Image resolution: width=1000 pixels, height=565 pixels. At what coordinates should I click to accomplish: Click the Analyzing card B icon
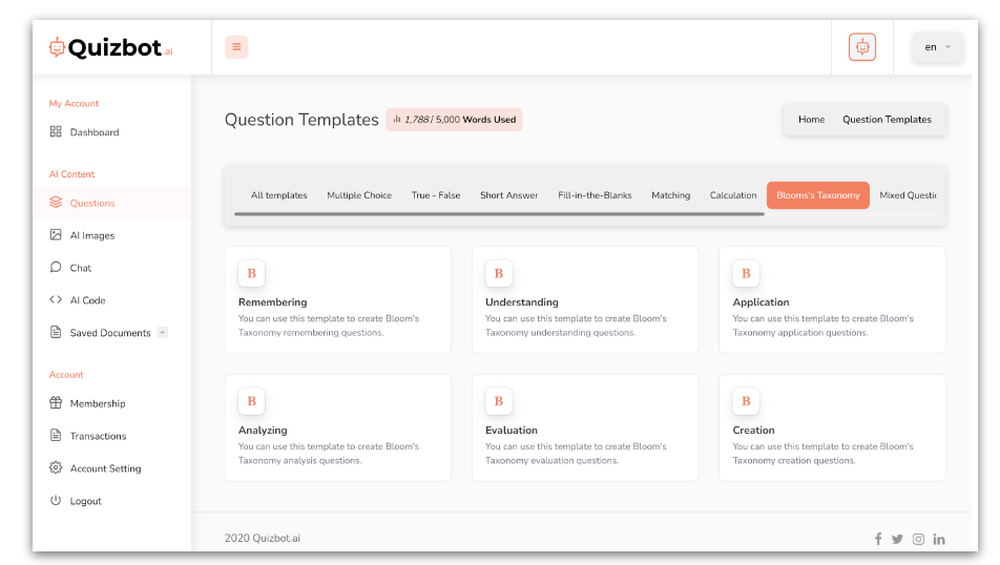coord(251,401)
